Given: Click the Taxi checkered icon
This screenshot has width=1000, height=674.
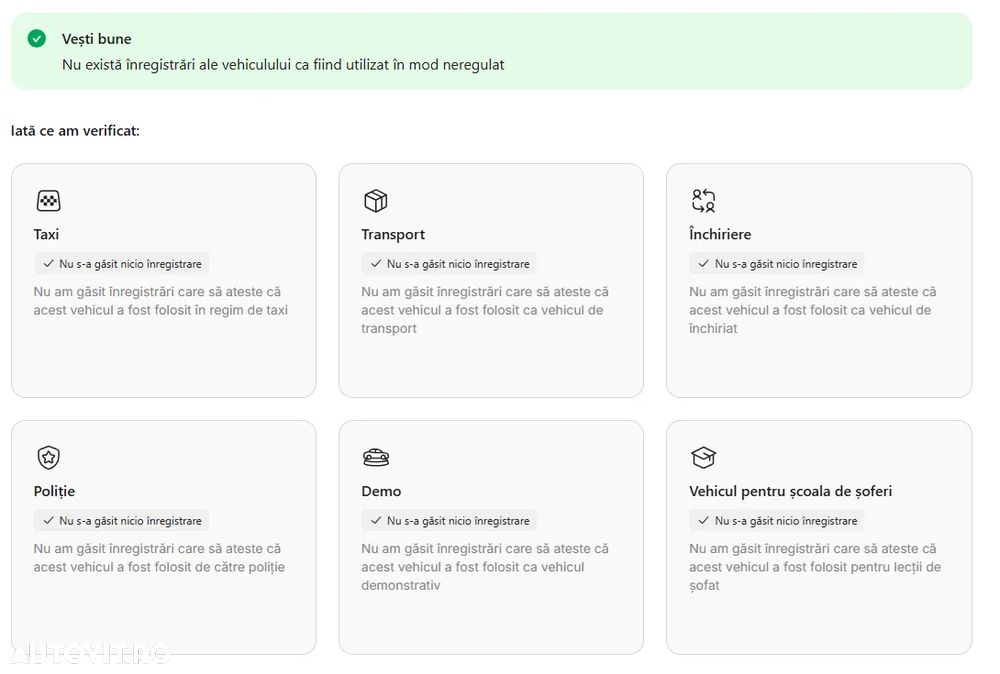Looking at the screenshot, I should pos(48,201).
